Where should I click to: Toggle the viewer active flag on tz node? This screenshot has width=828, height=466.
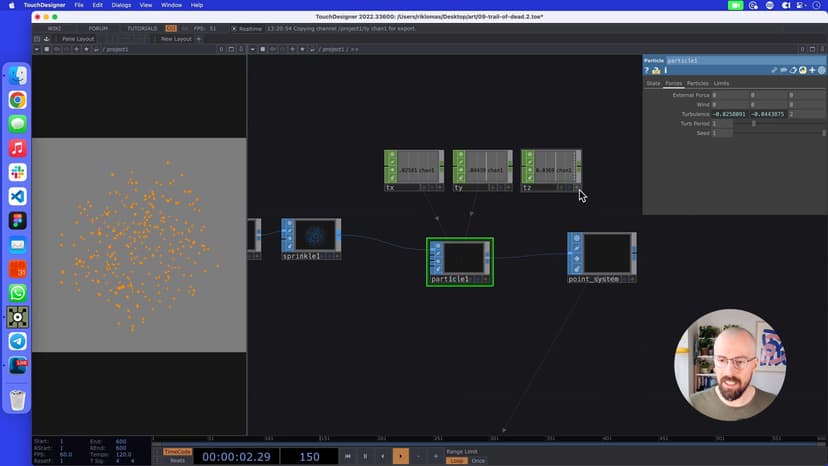tap(577, 187)
